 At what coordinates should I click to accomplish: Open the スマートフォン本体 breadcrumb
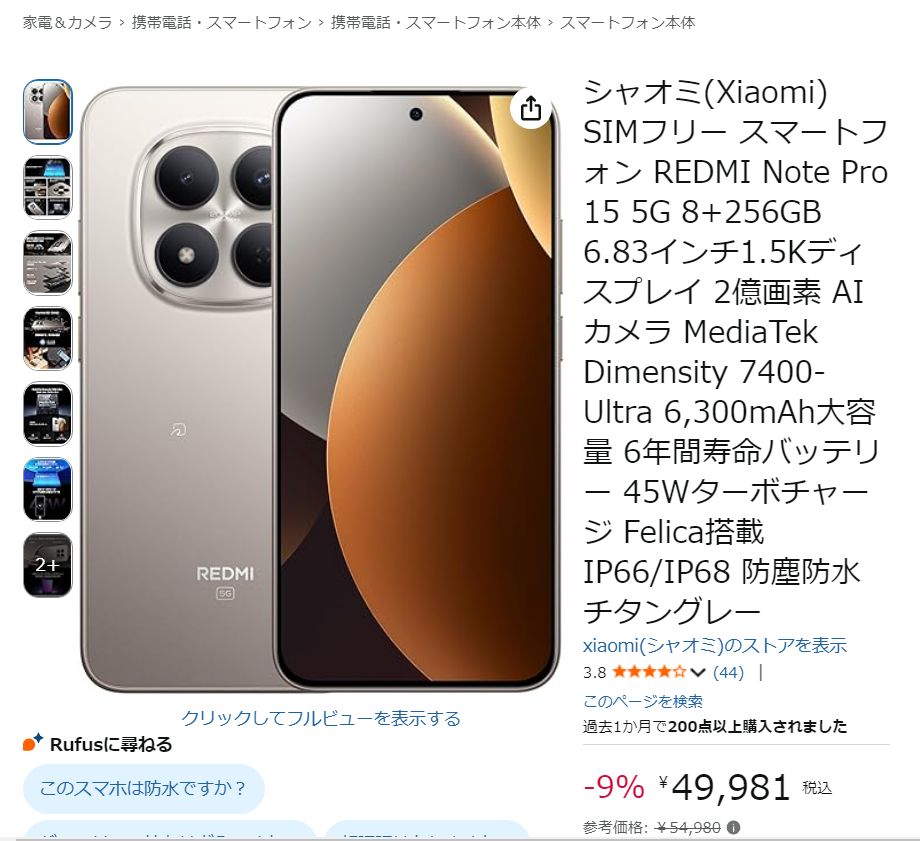627,23
